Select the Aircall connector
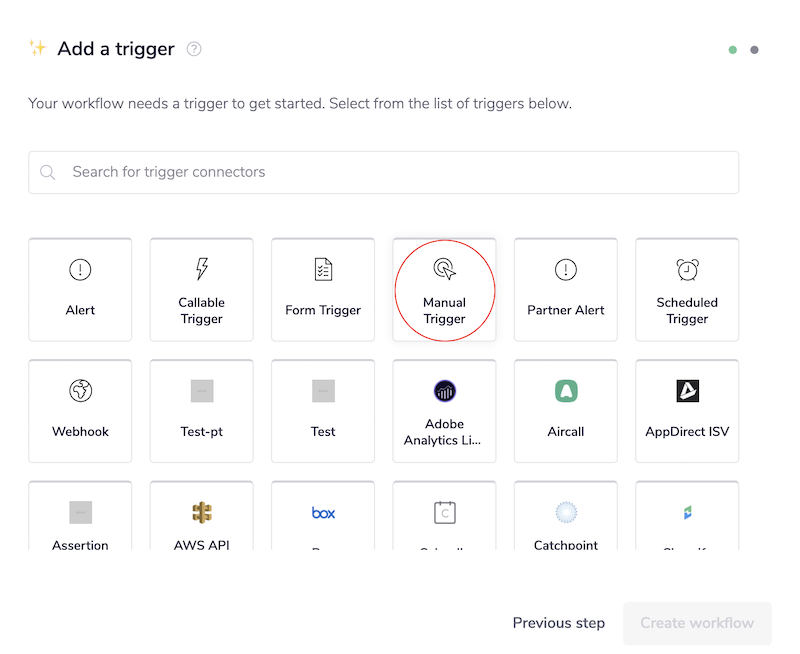 click(x=565, y=411)
